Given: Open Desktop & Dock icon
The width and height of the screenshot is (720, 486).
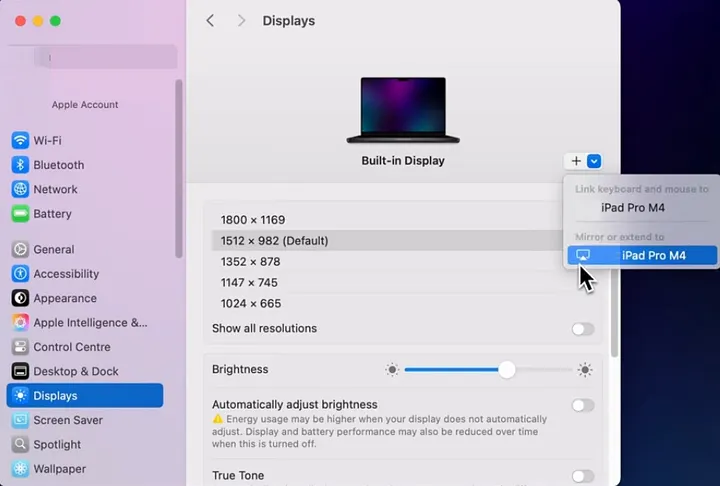Looking at the screenshot, I should [x=20, y=371].
